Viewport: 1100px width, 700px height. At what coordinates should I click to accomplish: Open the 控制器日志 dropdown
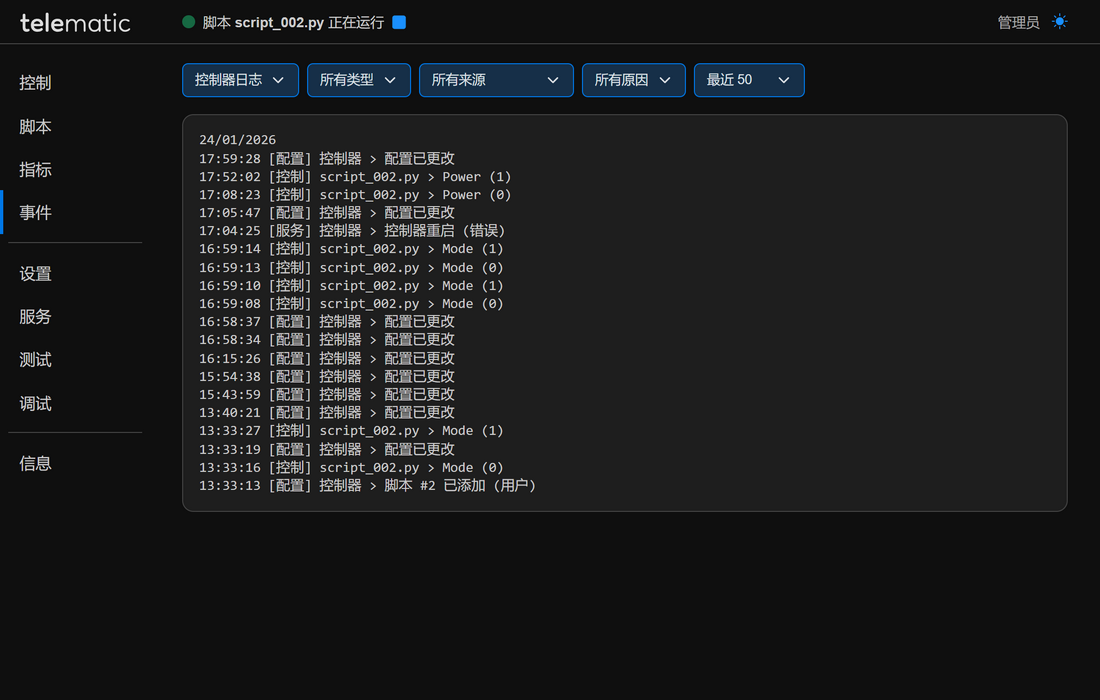240,80
